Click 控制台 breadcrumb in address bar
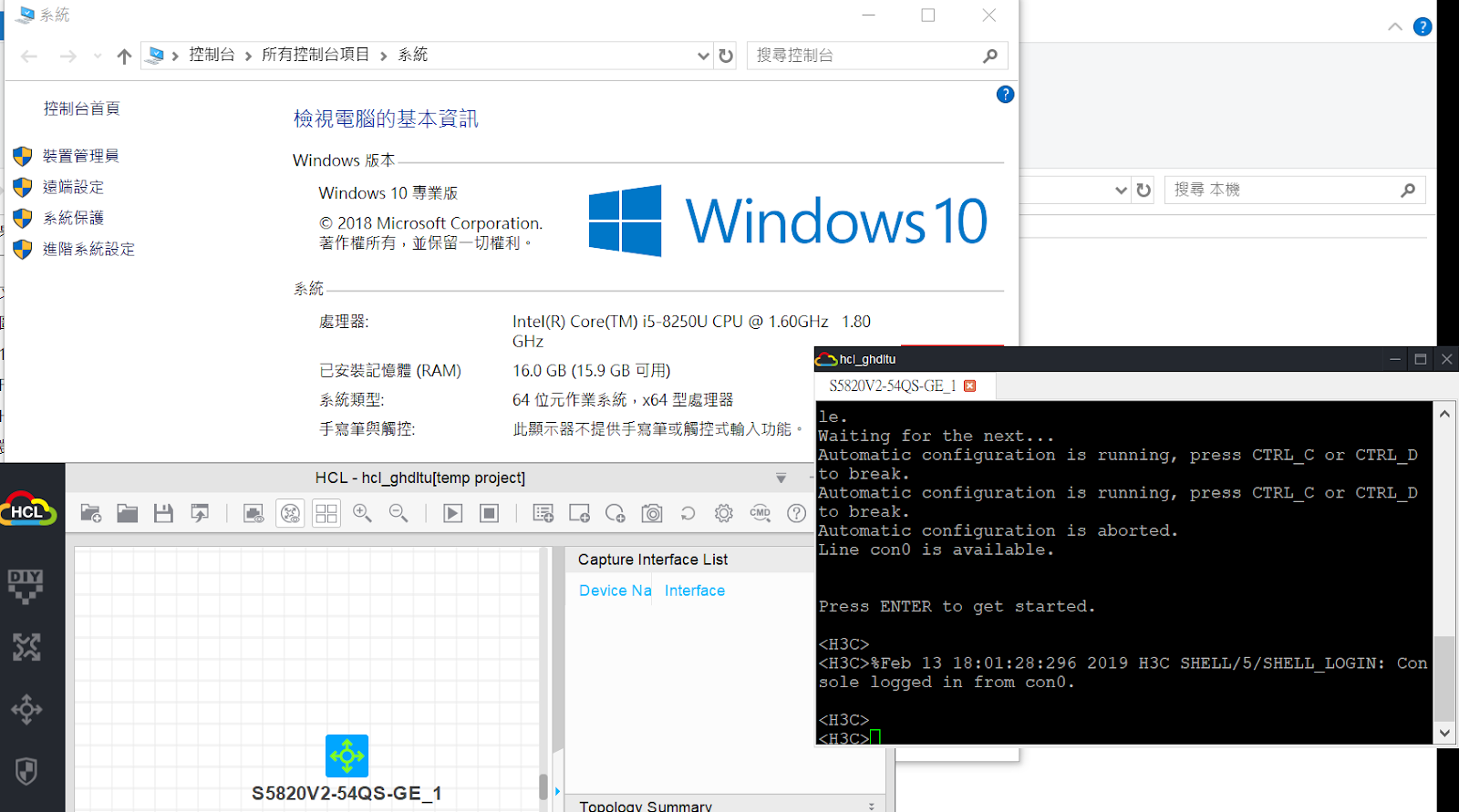This screenshot has width=1459, height=812. coord(212,55)
